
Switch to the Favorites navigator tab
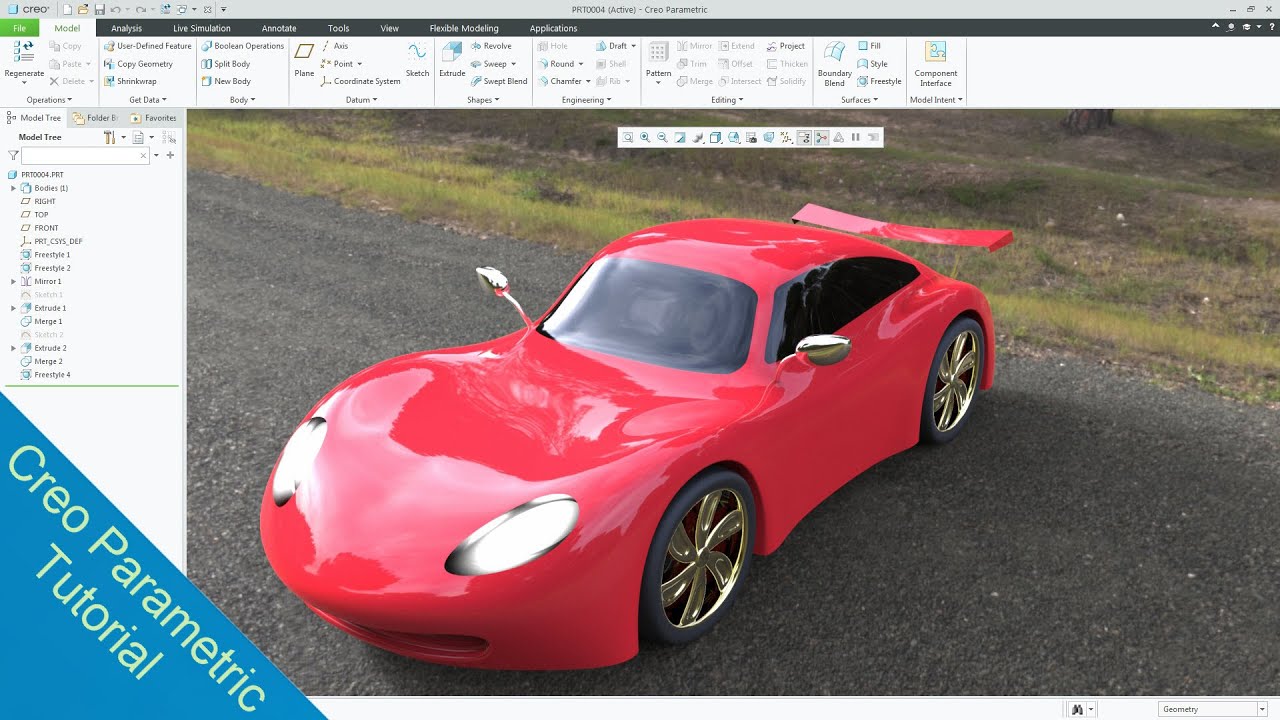coord(153,118)
